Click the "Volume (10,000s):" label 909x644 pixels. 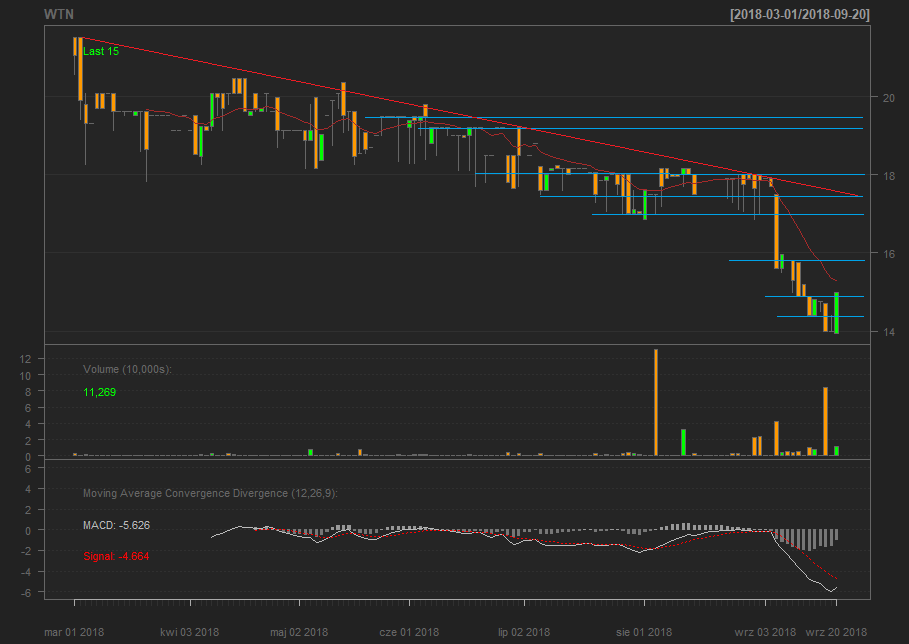[127, 369]
